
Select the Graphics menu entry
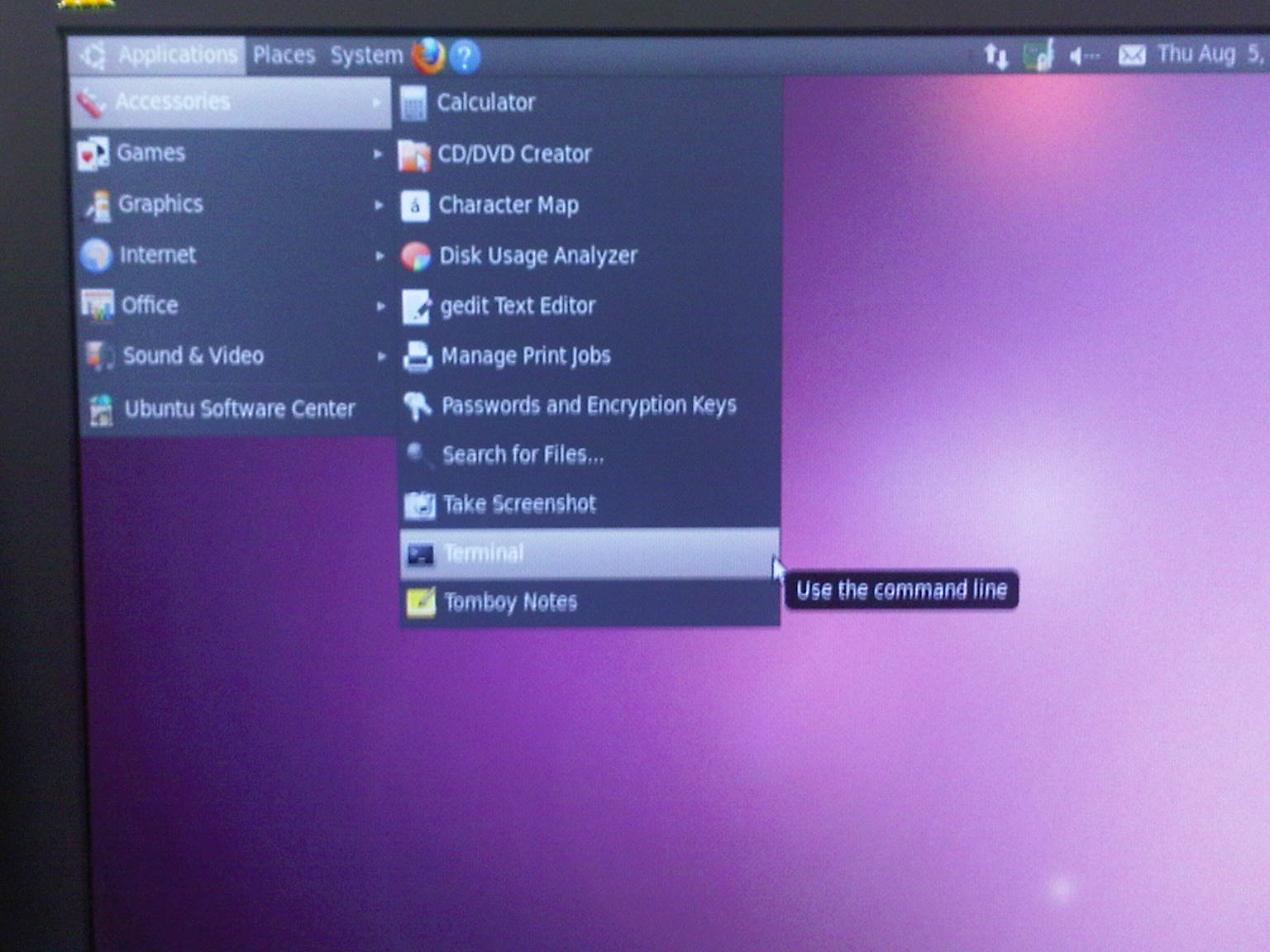[233, 204]
